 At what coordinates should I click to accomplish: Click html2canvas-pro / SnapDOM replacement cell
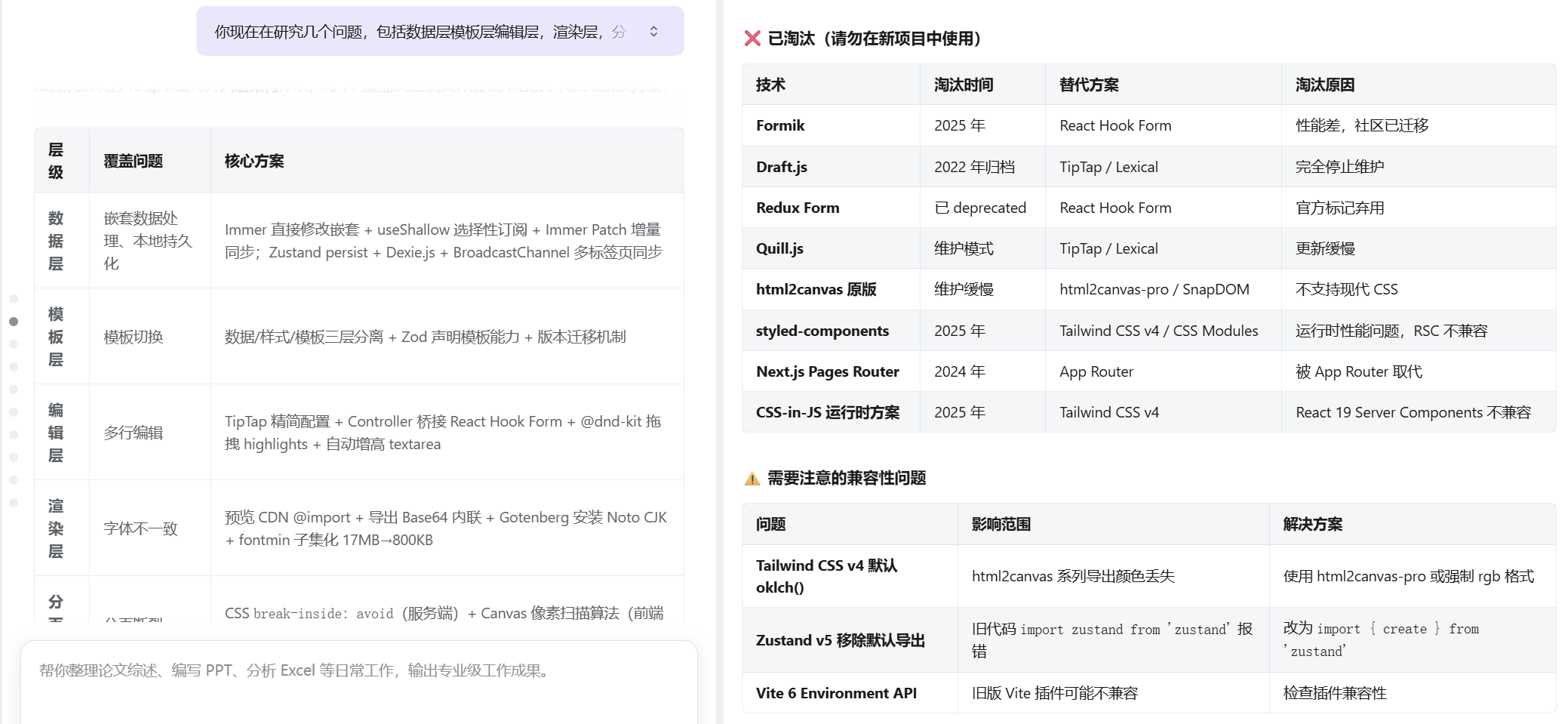point(1154,289)
